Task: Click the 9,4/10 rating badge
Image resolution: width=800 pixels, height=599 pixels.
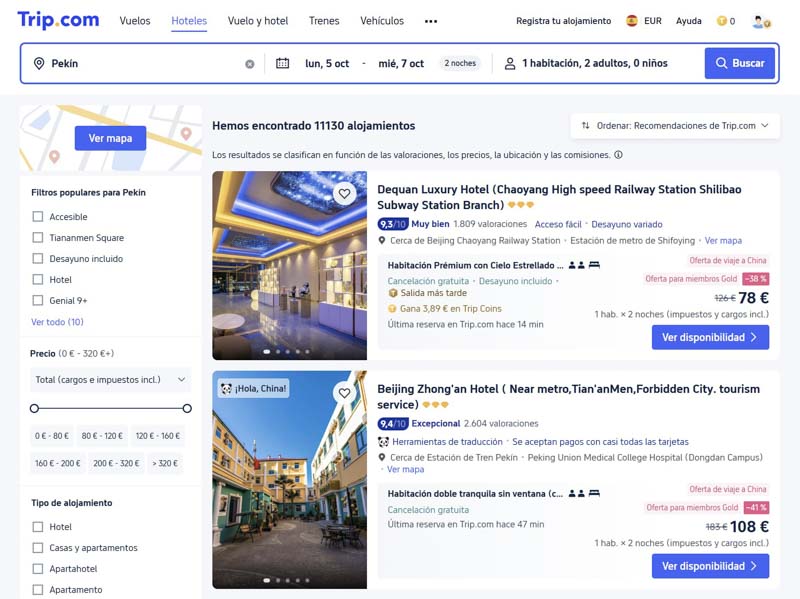Action: [x=392, y=423]
